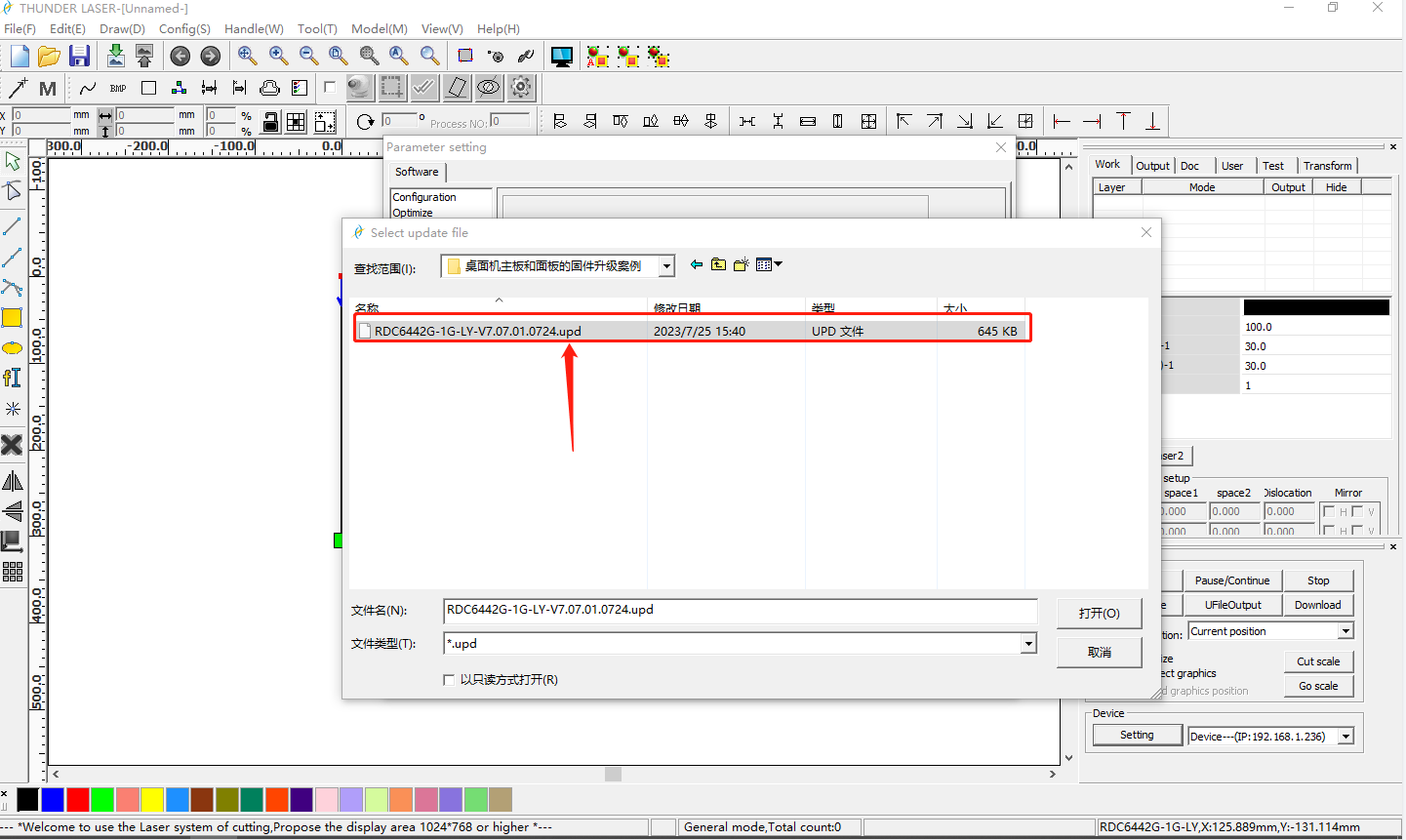Screen dimensions: 1406x840
Task: Click the monitor preview icon
Action: [x=562, y=57]
